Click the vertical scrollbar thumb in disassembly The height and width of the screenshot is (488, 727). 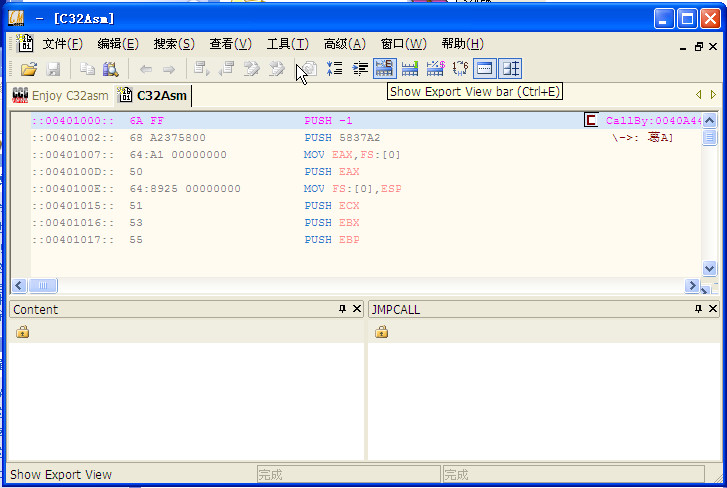[x=709, y=138]
